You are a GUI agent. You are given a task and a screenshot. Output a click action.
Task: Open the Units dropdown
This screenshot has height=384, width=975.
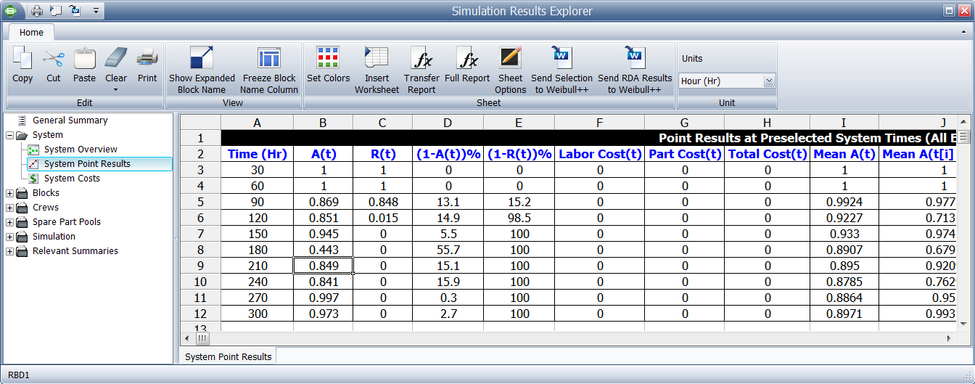(769, 80)
